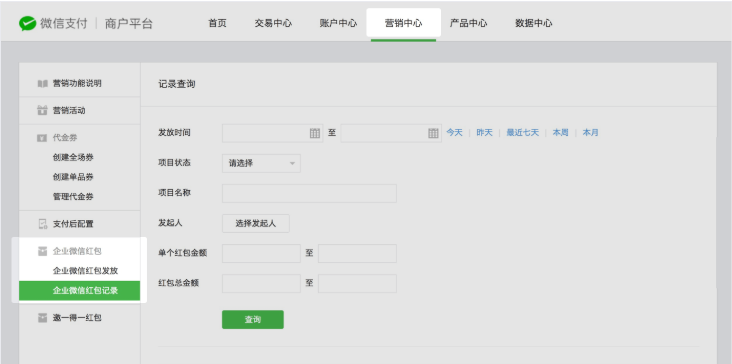Go to the 首页 tab
732x364 pixels.
click(217, 23)
